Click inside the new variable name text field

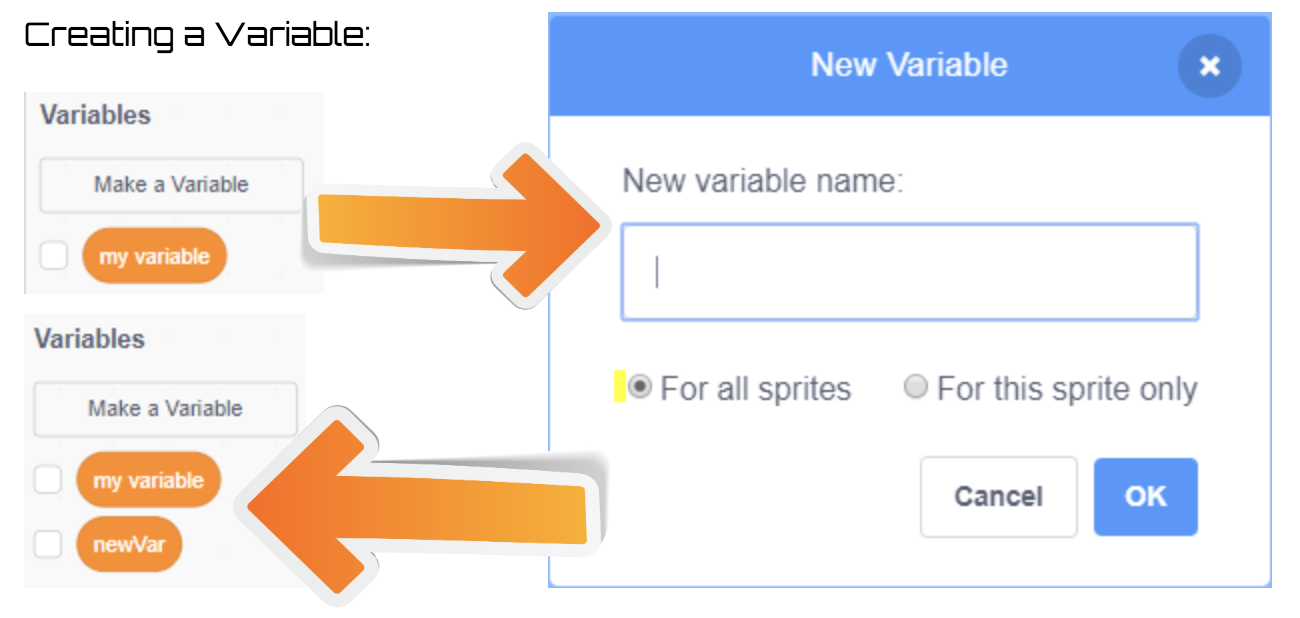point(908,271)
